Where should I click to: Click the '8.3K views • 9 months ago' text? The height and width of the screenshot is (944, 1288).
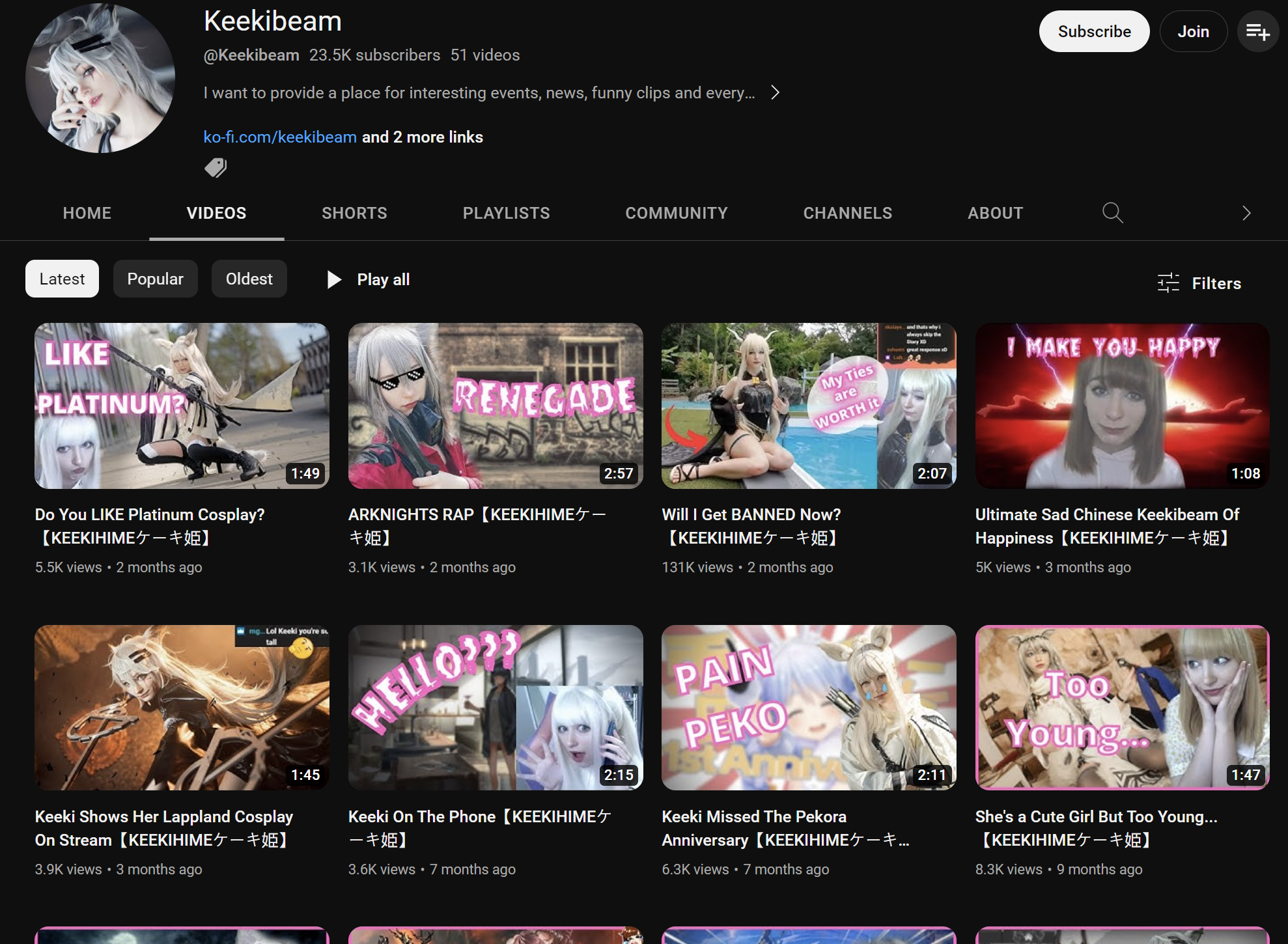[1059, 869]
